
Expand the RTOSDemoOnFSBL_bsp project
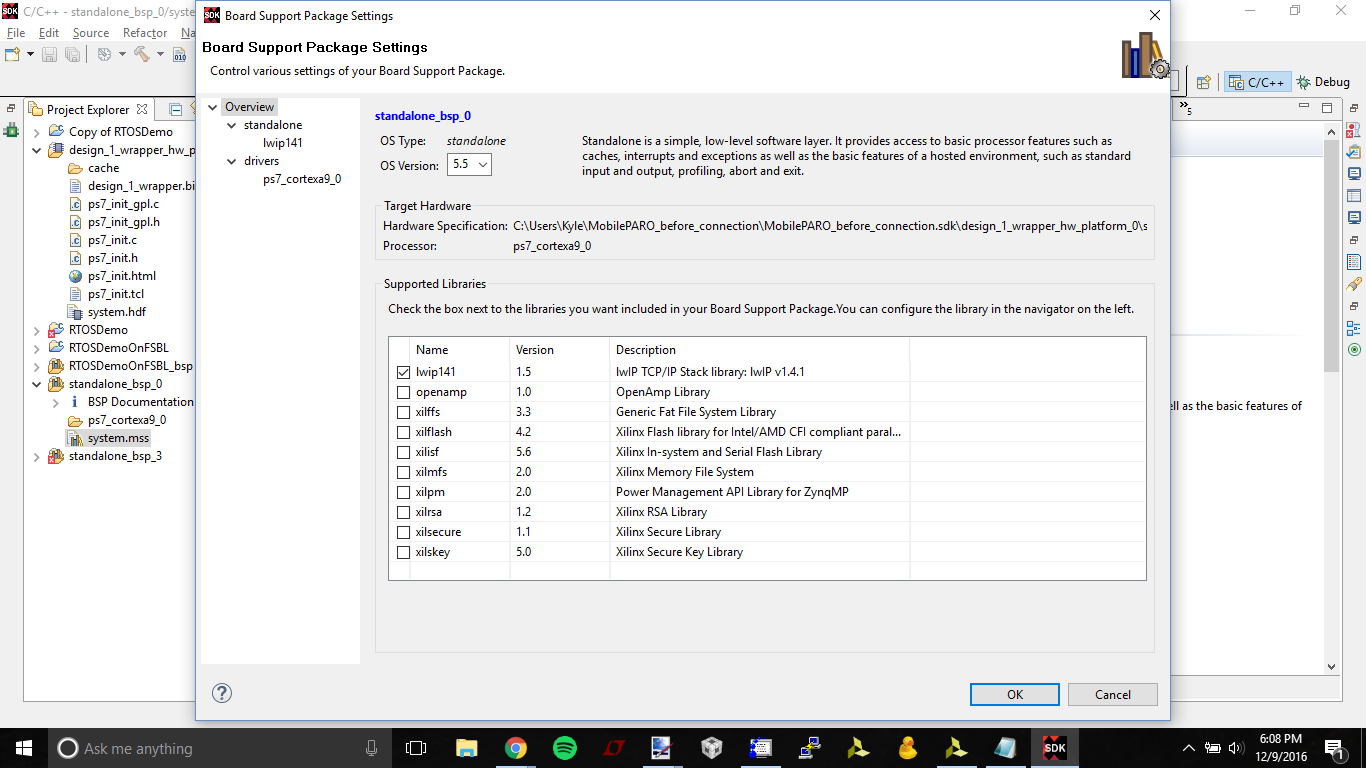[x=37, y=366]
